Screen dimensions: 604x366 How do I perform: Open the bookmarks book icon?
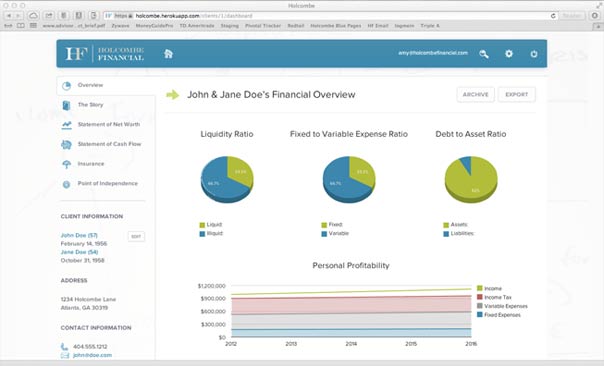21,26
